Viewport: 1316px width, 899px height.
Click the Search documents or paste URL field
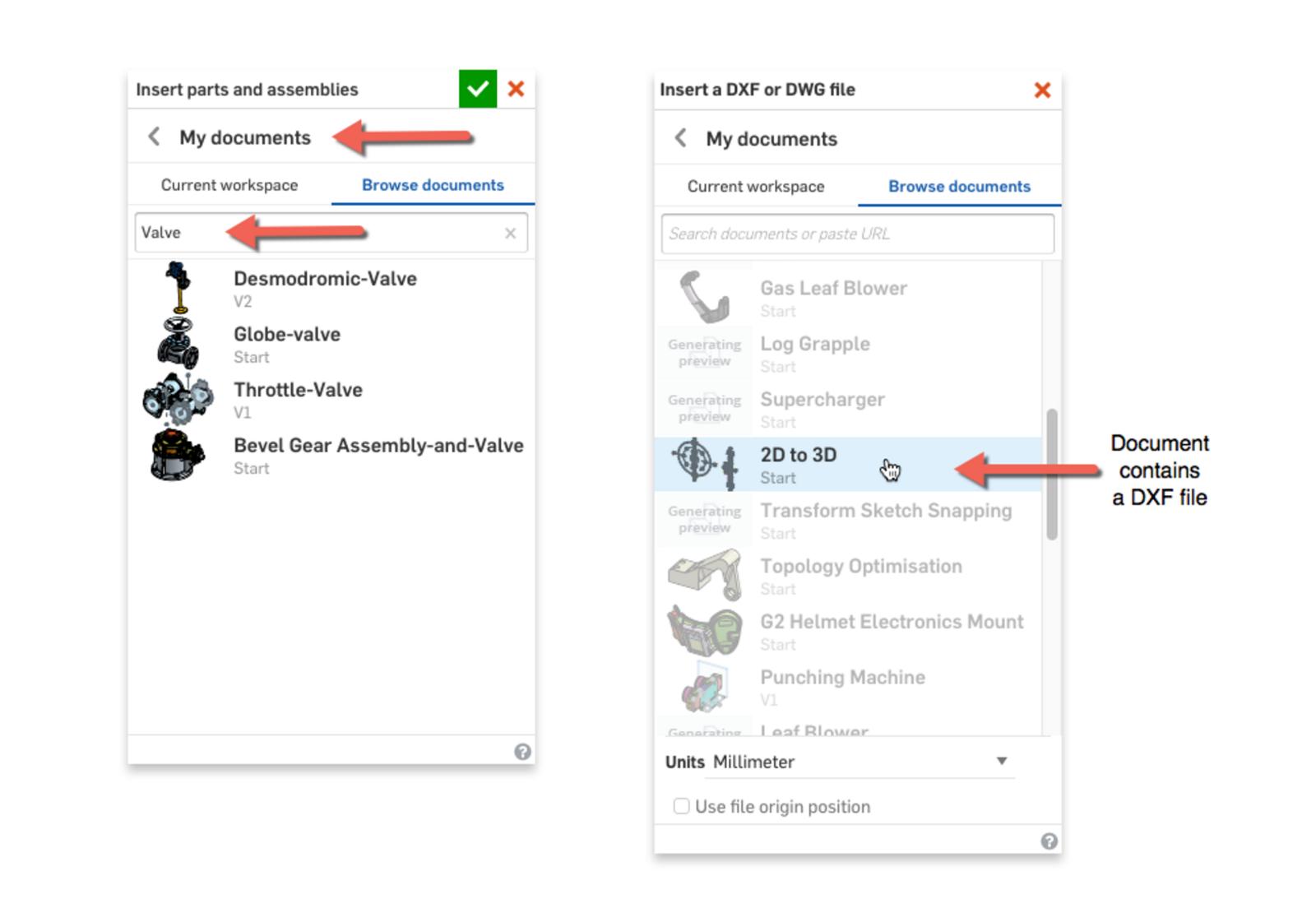point(857,234)
